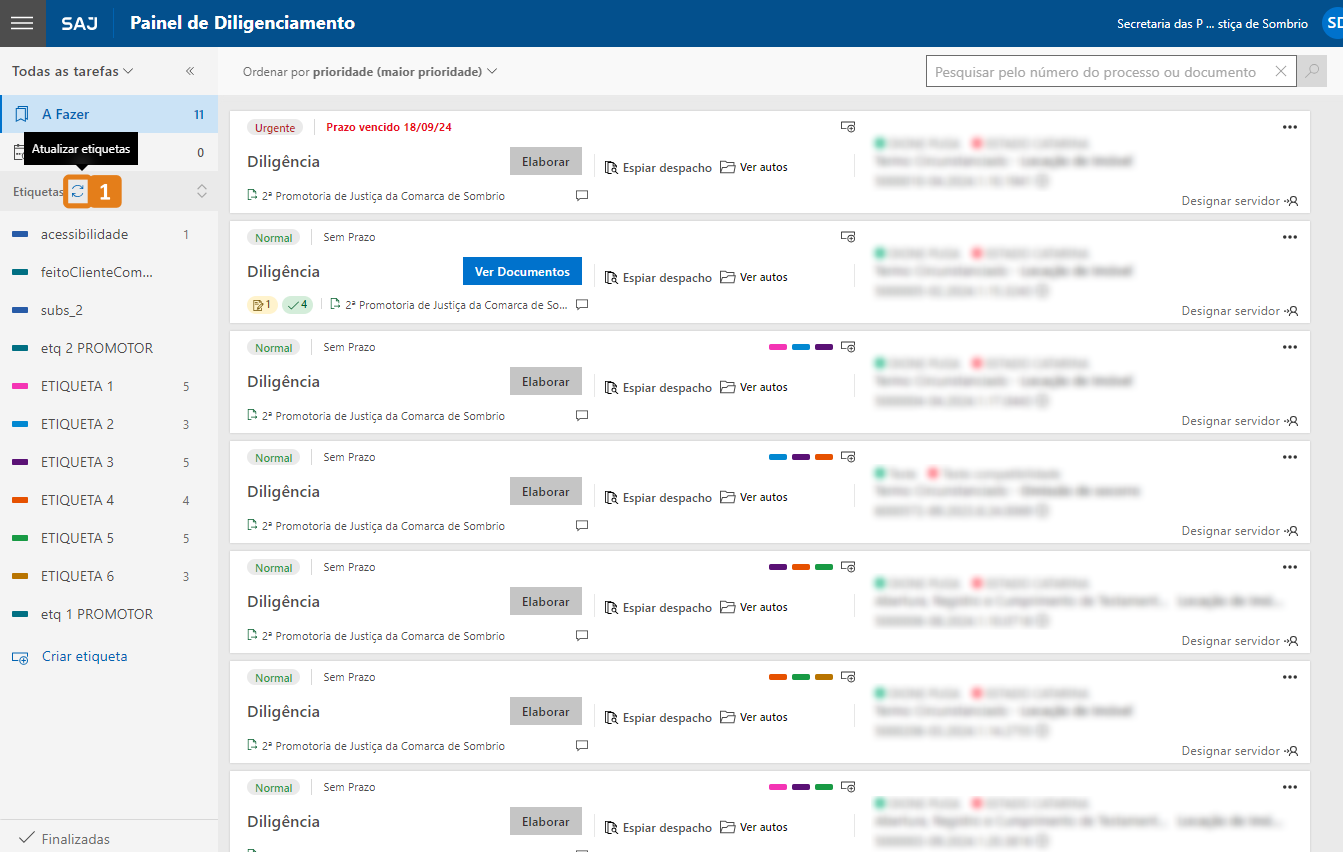Viewport: 1343px width, 852px height.
Task: Toggle the Etiquetas section sort arrows
Action: pyautogui.click(x=201, y=191)
